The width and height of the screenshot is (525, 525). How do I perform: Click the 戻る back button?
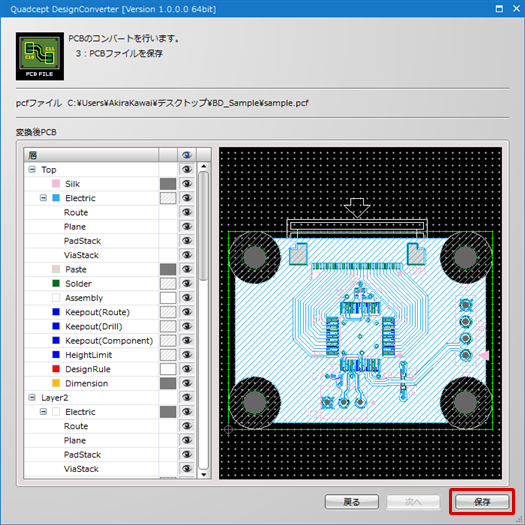(x=352, y=502)
